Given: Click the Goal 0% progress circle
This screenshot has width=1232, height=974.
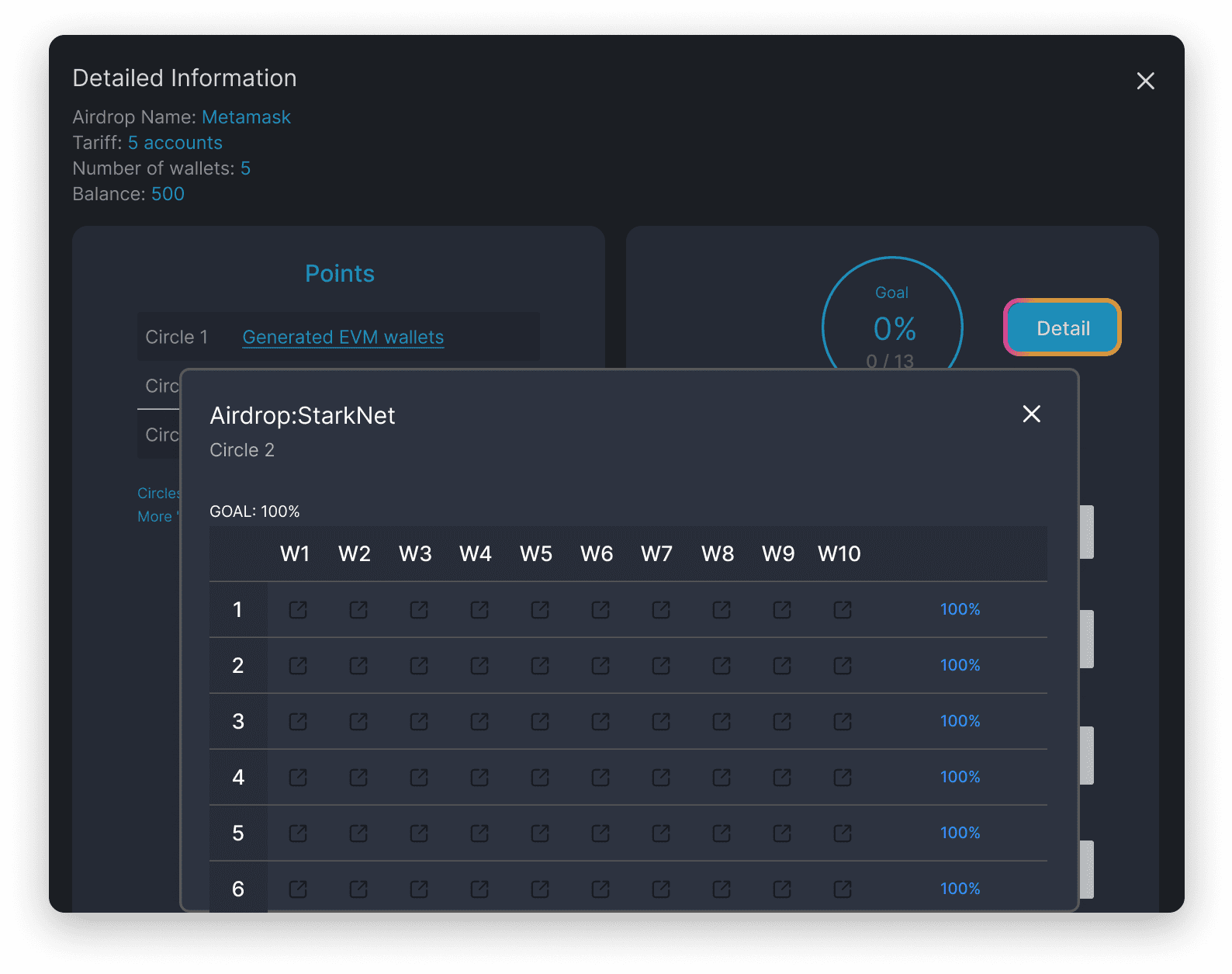Looking at the screenshot, I should click(x=892, y=318).
